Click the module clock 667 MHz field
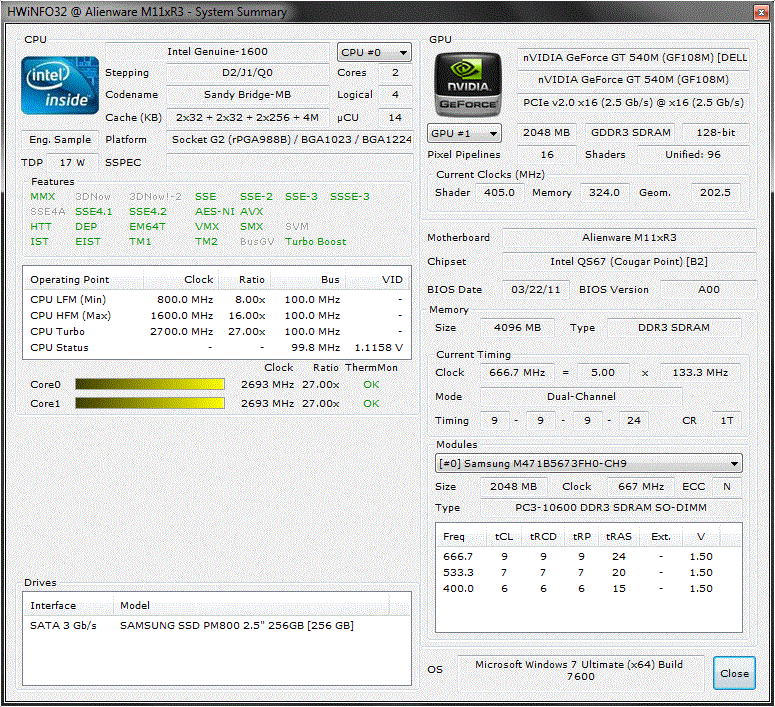The width and height of the screenshot is (775, 707). [641, 486]
